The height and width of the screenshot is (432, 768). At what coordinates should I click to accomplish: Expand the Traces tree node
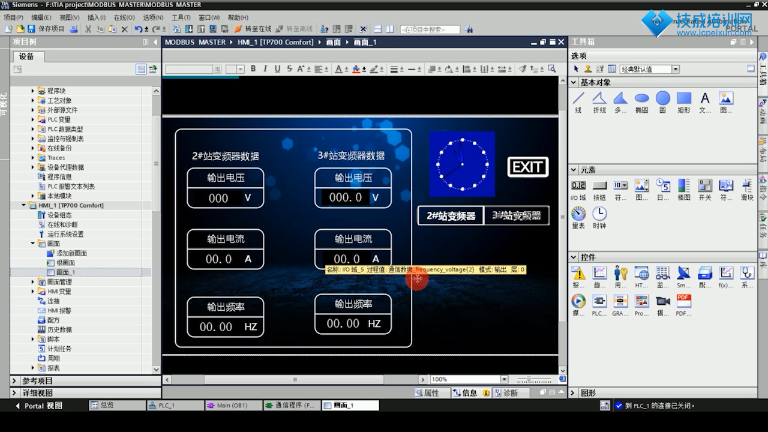33,158
